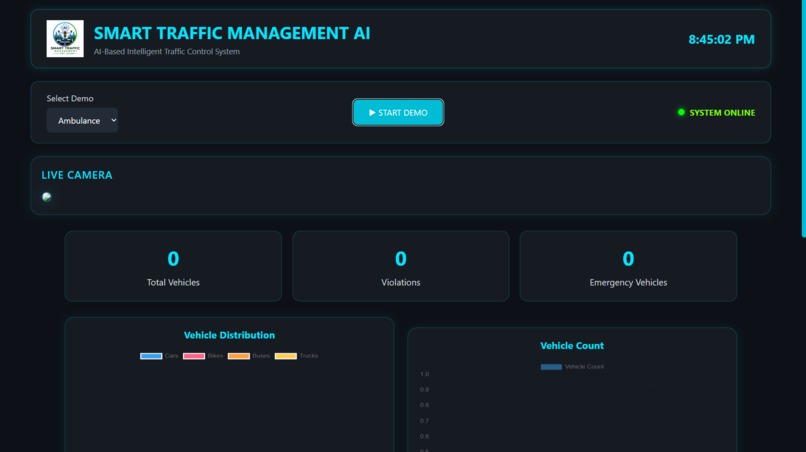Viewport: 806px width, 452px height.
Task: Click the SMART TRAFFIC MANAGEMENT AI title
Action: pos(232,33)
